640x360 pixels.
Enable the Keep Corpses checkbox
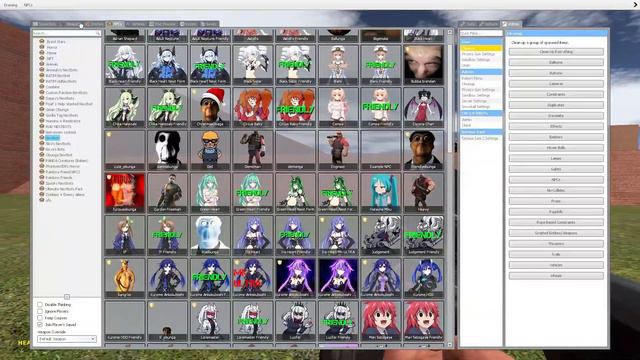tap(40, 318)
